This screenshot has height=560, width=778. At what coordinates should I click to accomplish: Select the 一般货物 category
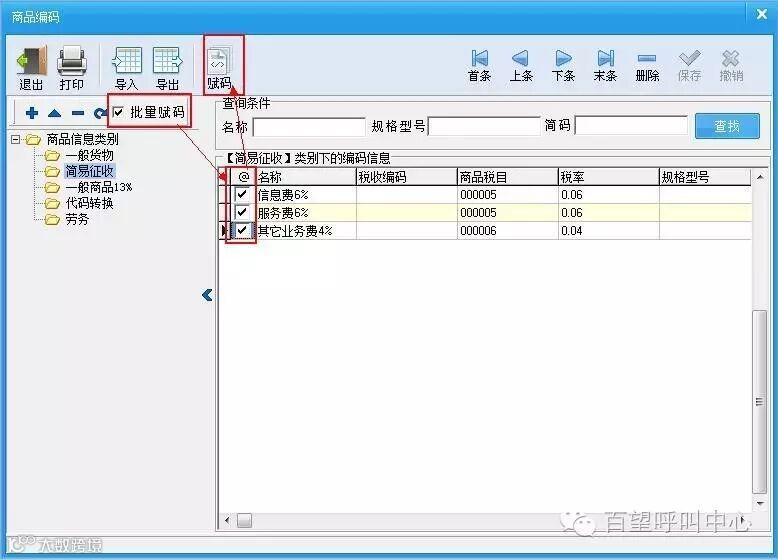pyautogui.click(x=89, y=156)
